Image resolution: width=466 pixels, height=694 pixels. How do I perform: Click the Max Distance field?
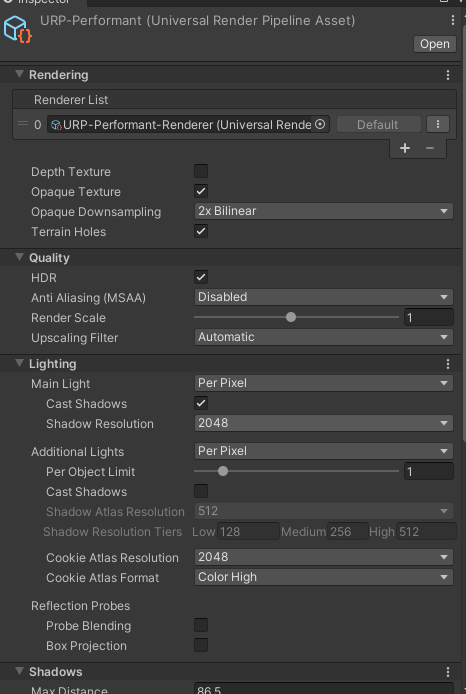coord(324,689)
